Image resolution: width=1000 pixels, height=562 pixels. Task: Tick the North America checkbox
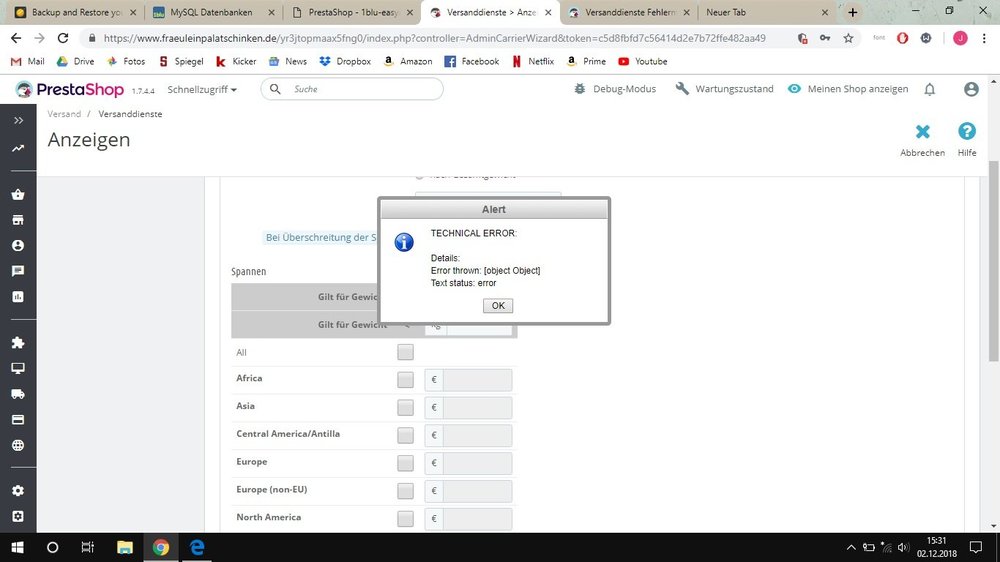(x=405, y=518)
